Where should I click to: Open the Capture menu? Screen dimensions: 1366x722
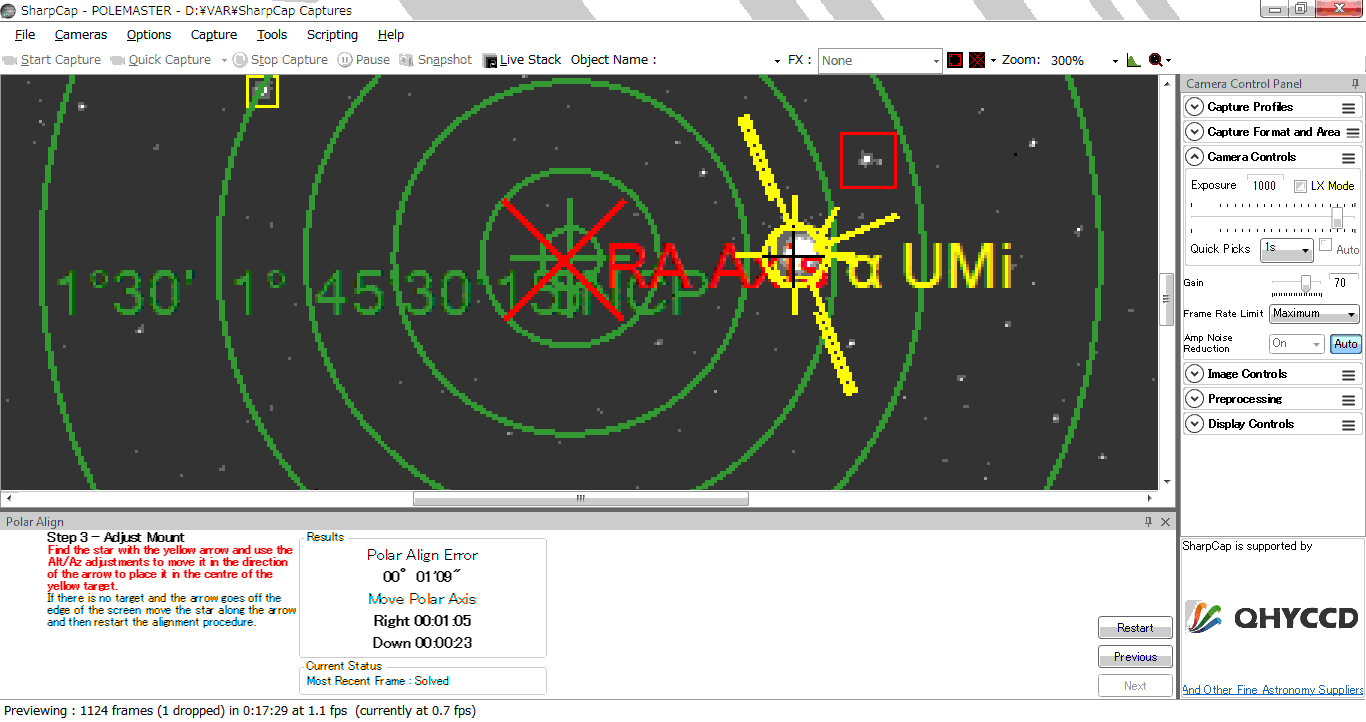tap(214, 35)
